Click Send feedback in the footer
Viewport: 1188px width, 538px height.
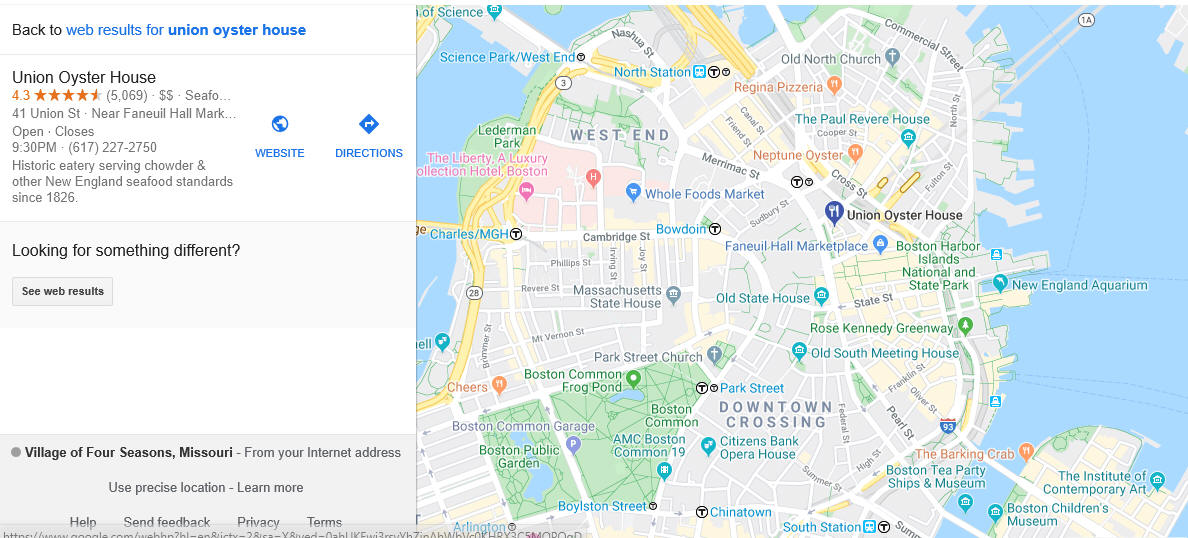tap(167, 522)
